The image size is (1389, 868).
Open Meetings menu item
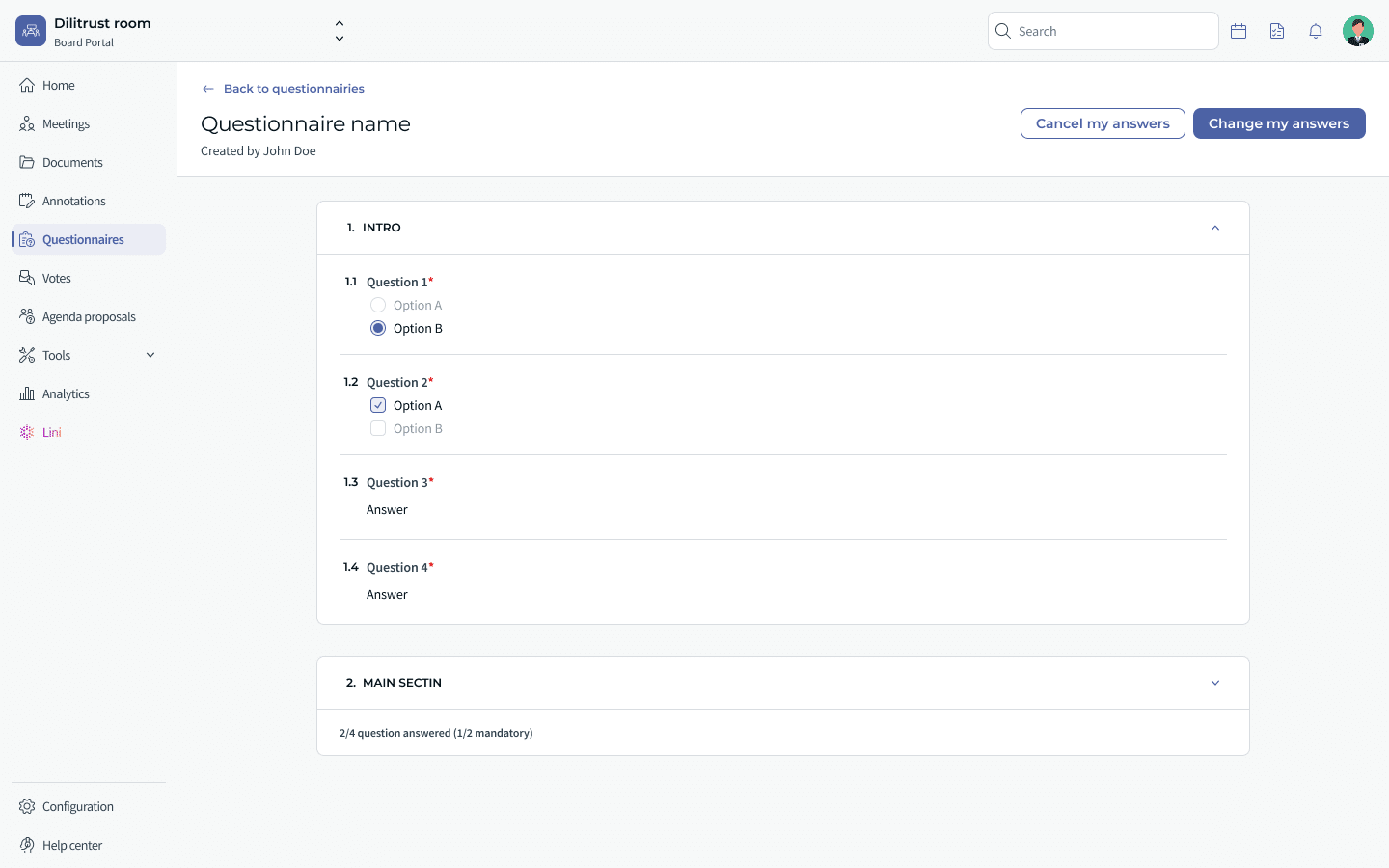click(x=89, y=123)
